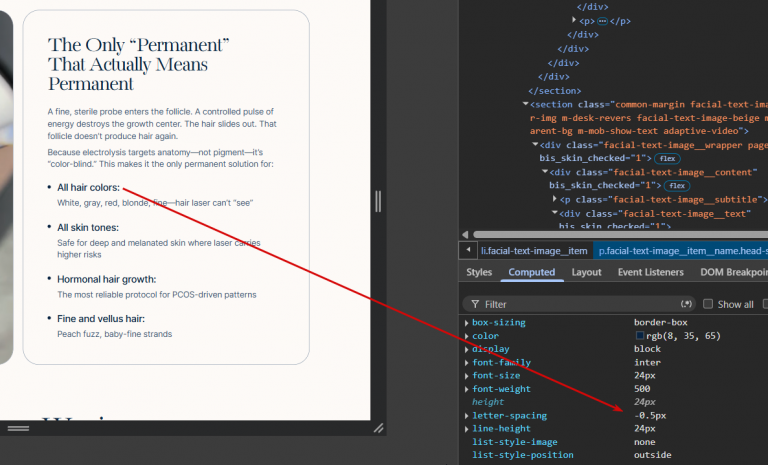Click the 'Only Permanent' page heading
The image size is (768, 465).
click(139, 64)
